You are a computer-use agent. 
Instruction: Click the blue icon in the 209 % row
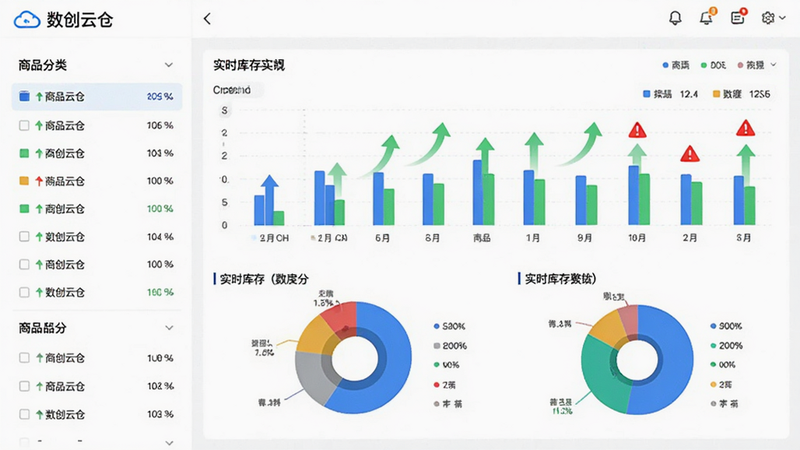point(24,96)
